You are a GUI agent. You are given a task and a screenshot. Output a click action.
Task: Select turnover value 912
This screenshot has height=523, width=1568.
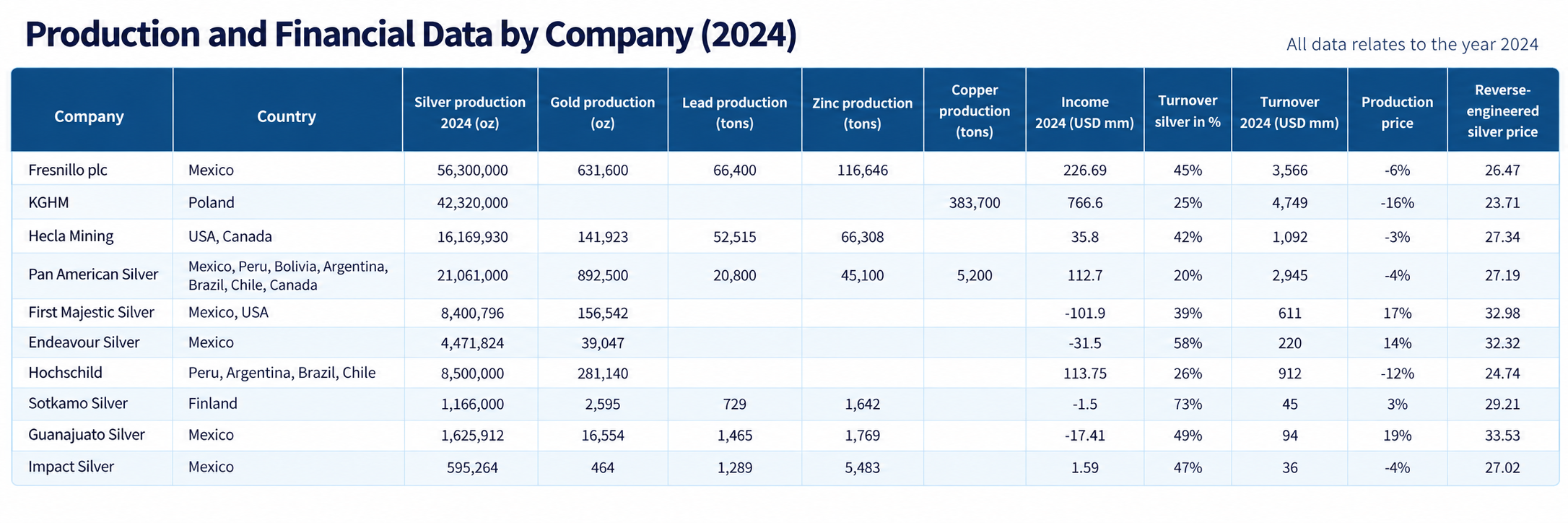(x=1290, y=373)
